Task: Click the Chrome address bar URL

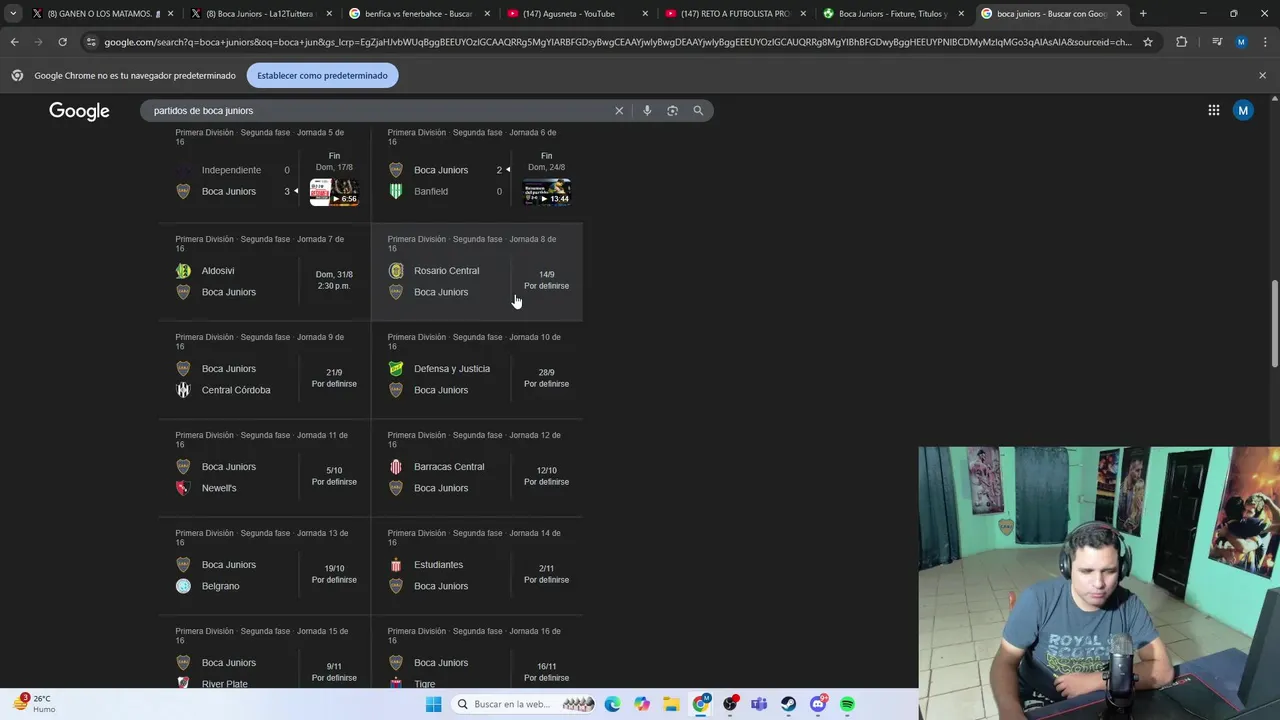Action: [617, 42]
